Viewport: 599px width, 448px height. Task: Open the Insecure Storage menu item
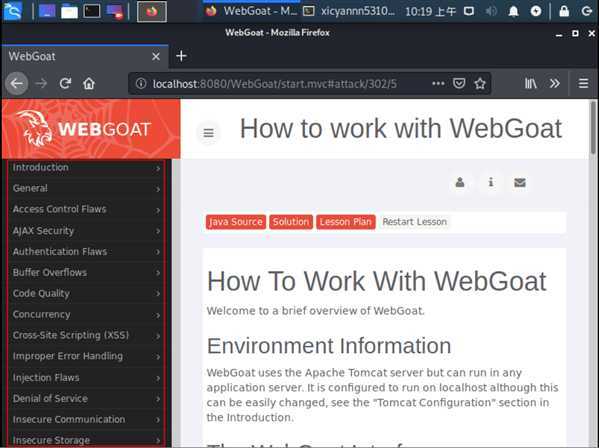pyautogui.click(x=87, y=439)
